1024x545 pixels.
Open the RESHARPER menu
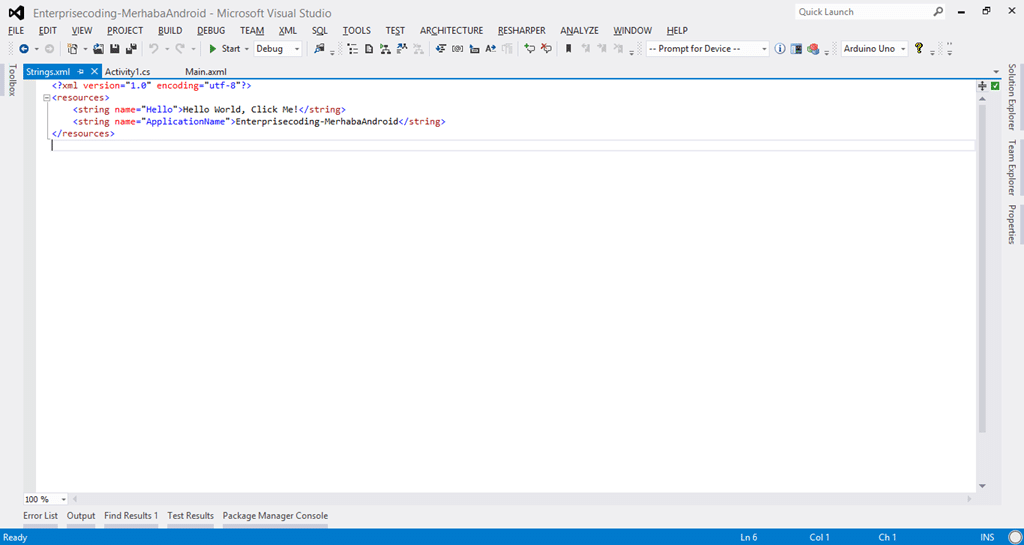tap(521, 31)
